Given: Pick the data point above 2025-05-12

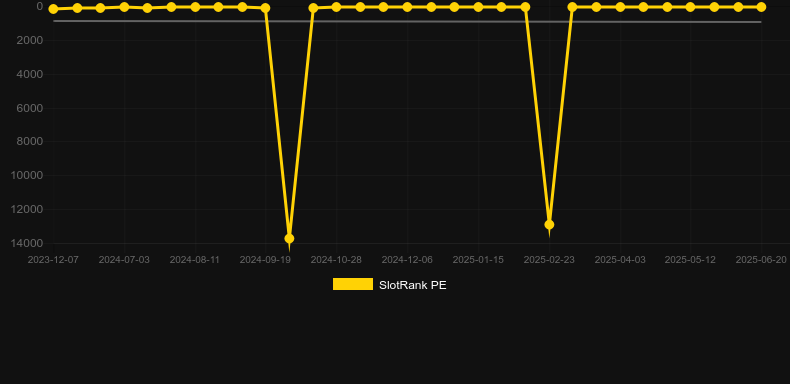Looking at the screenshot, I should pyautogui.click(x=690, y=7).
